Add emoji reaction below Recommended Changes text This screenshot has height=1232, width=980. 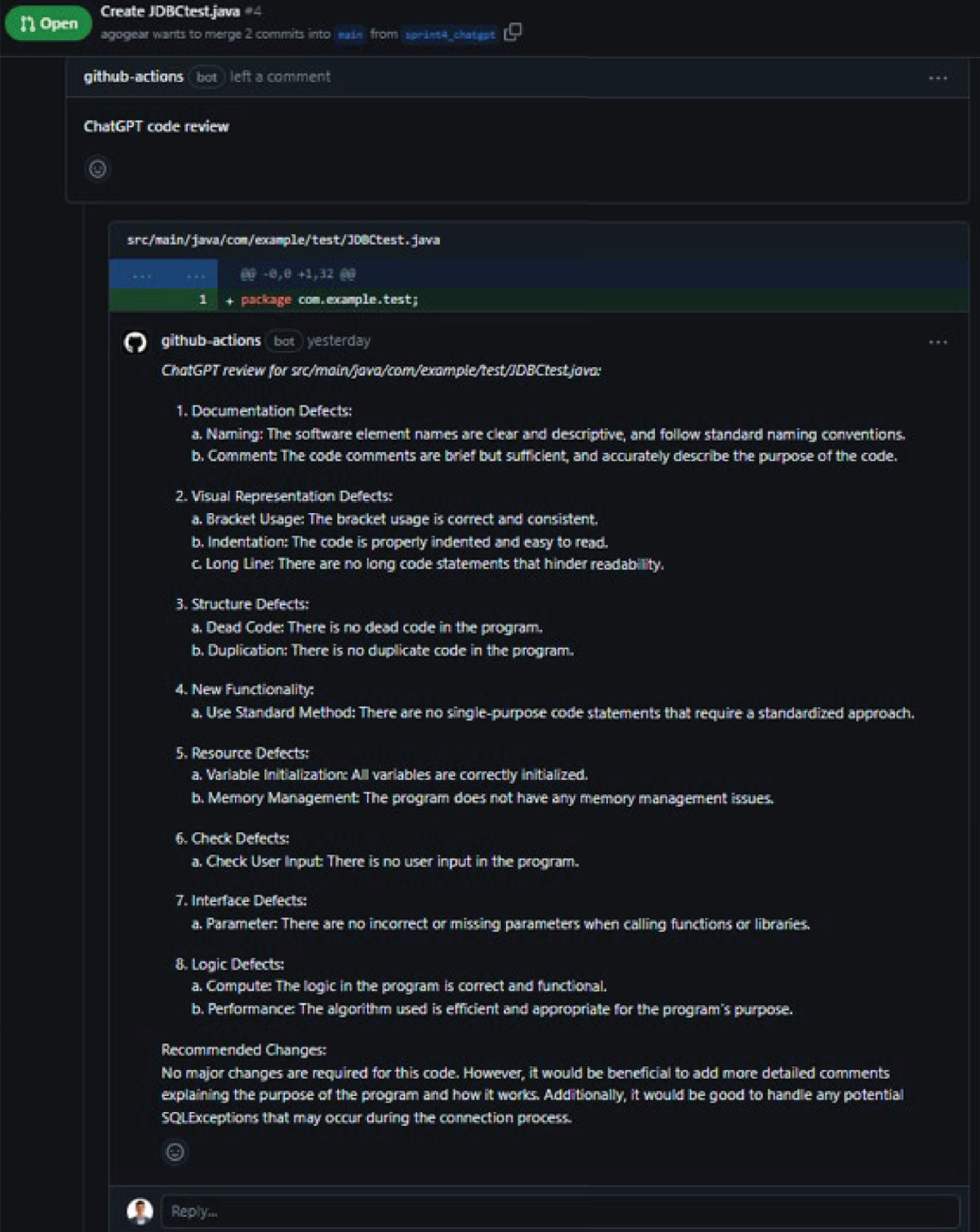(175, 1151)
